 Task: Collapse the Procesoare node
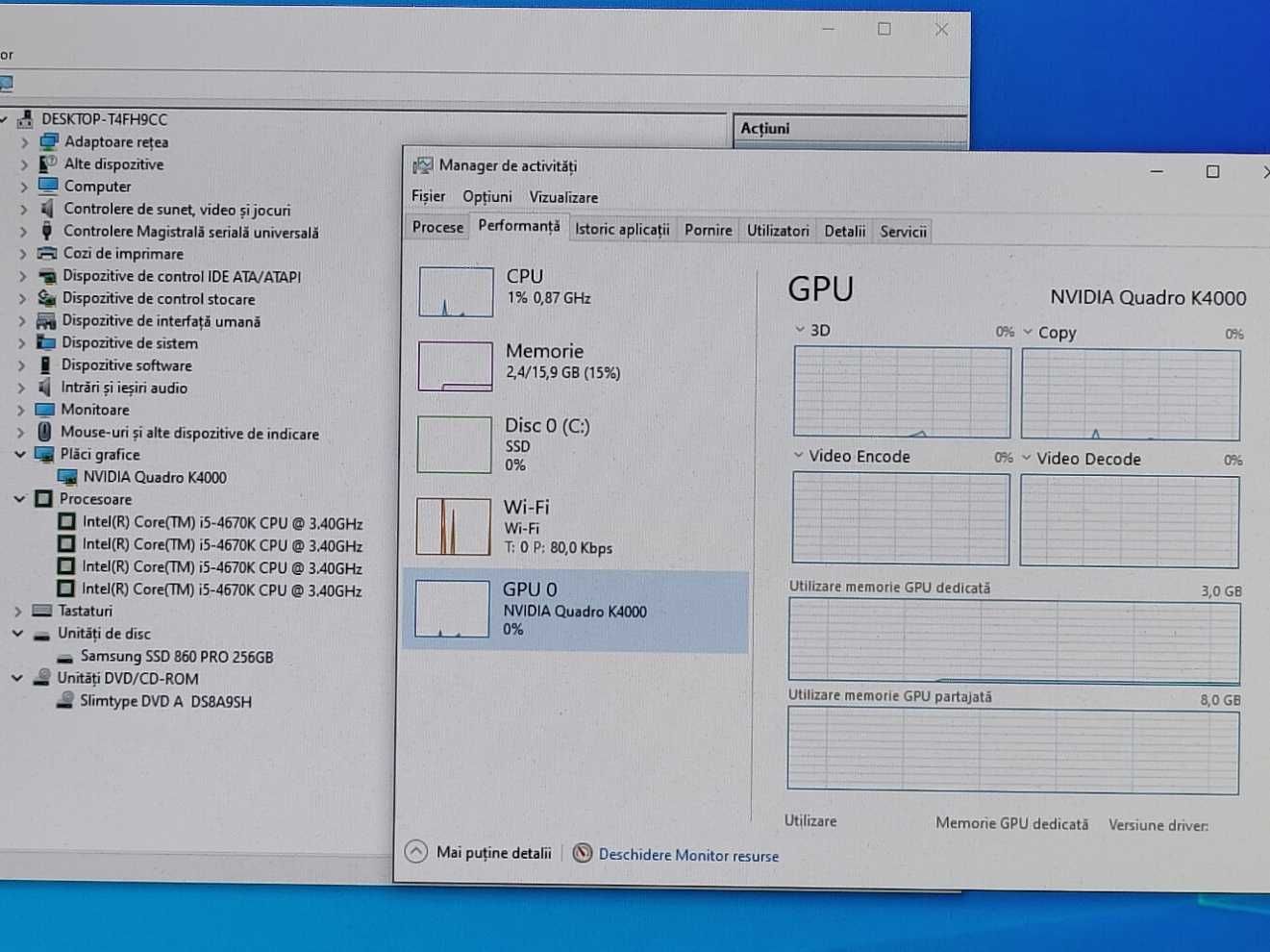pos(19,499)
